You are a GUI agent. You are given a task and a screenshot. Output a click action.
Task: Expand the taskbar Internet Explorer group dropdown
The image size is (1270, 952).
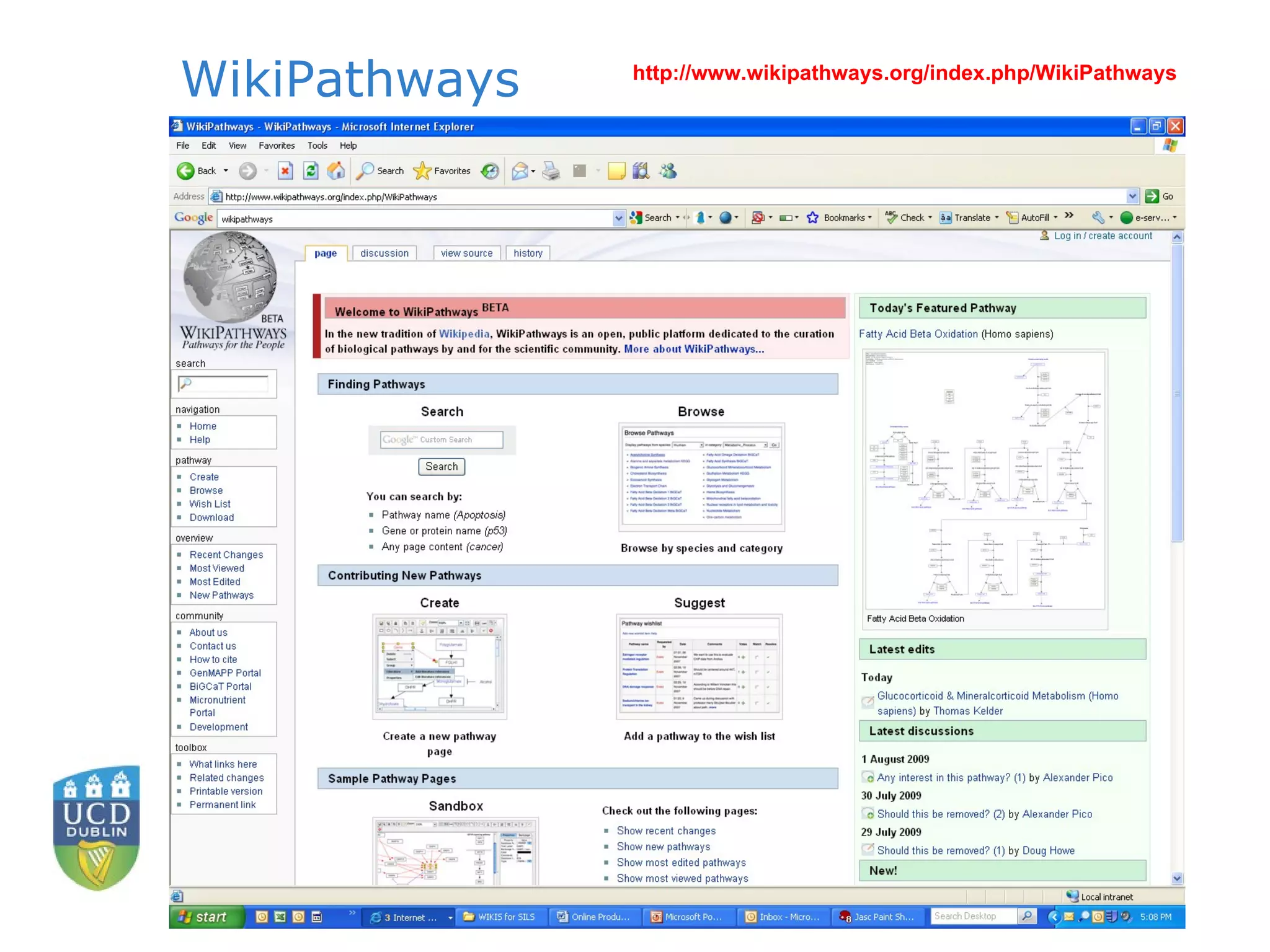450,918
